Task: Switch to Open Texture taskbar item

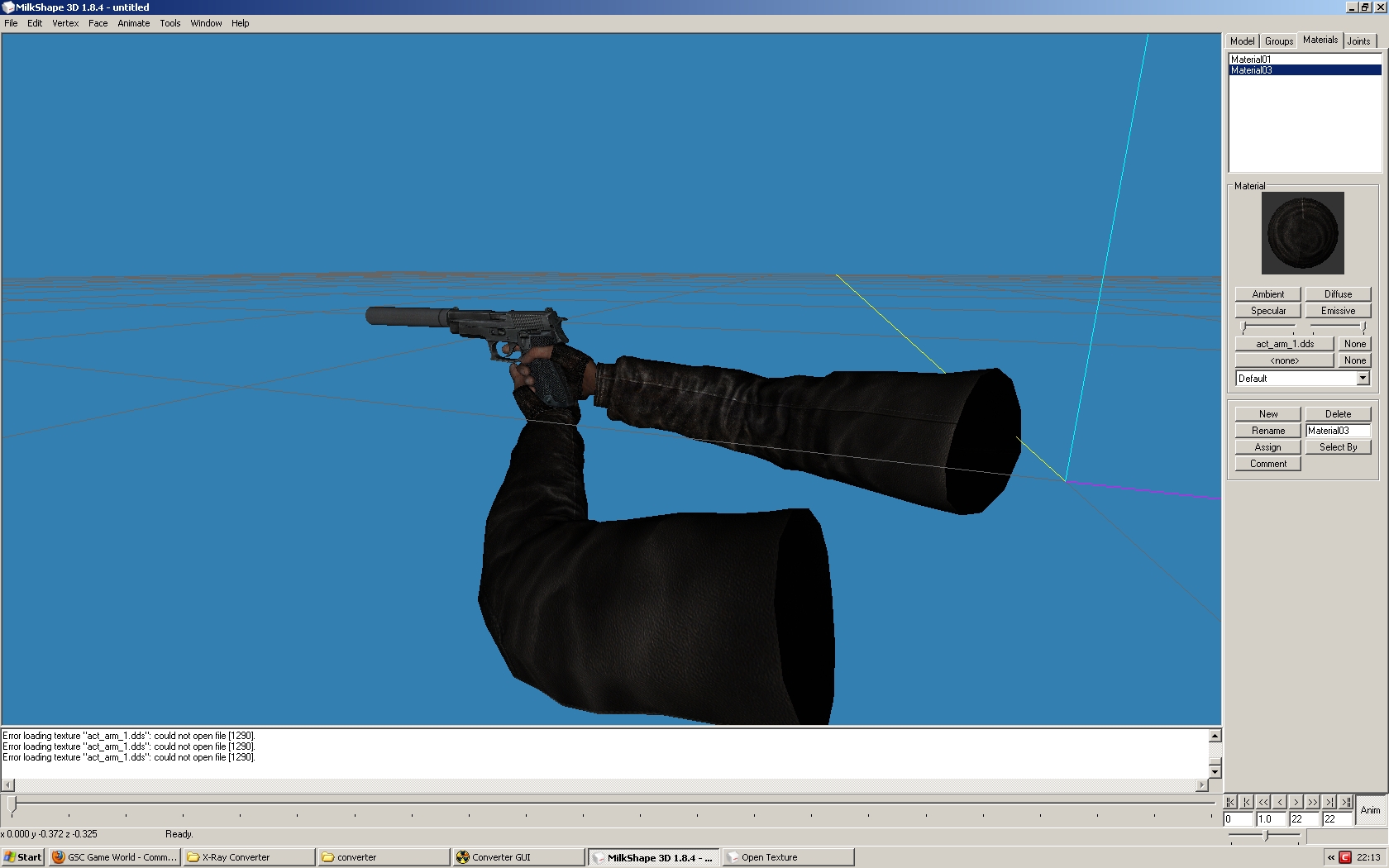Action: pos(788,857)
